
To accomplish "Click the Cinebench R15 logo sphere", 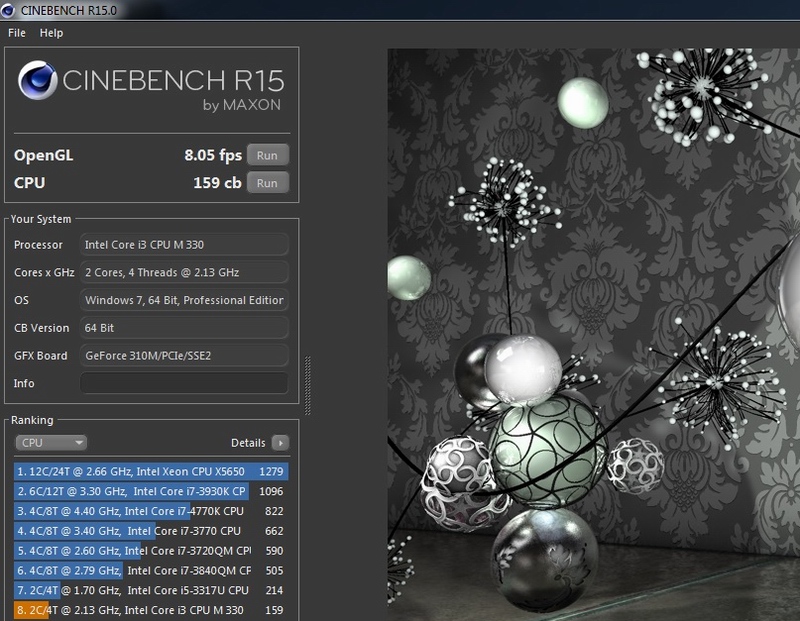I will coord(37,80).
